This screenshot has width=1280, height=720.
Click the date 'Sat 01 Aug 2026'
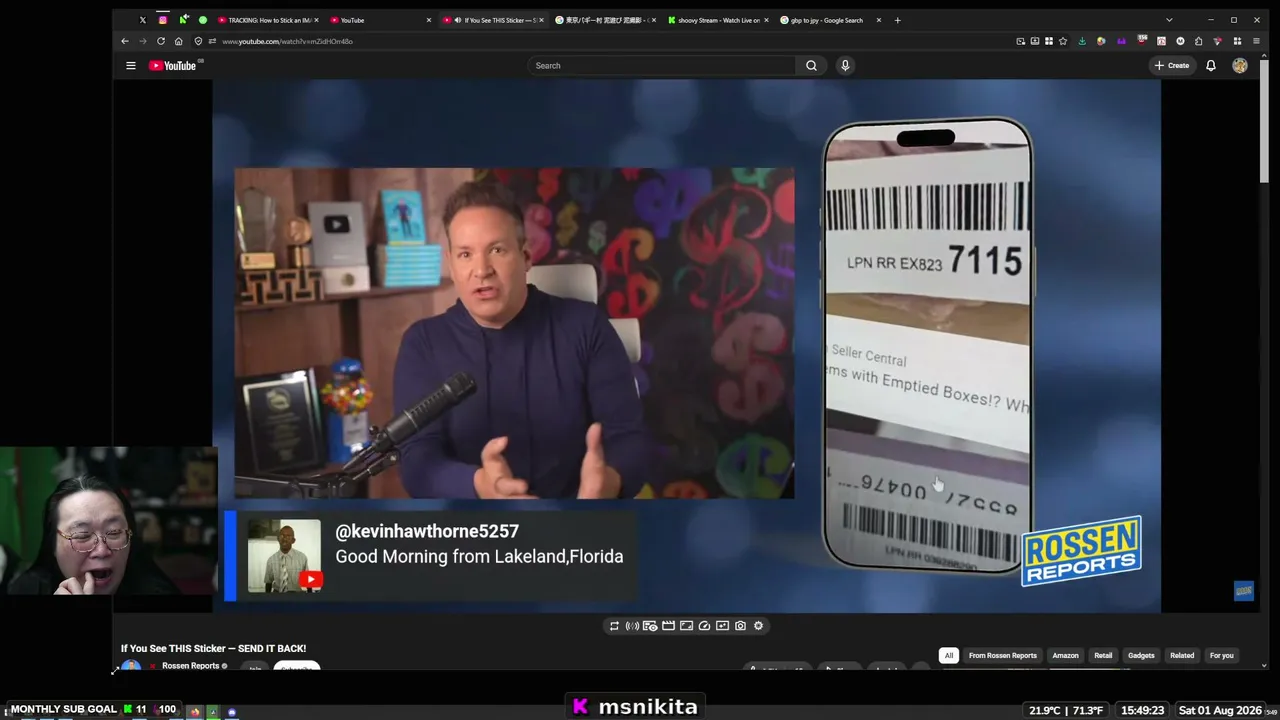(x=1220, y=711)
